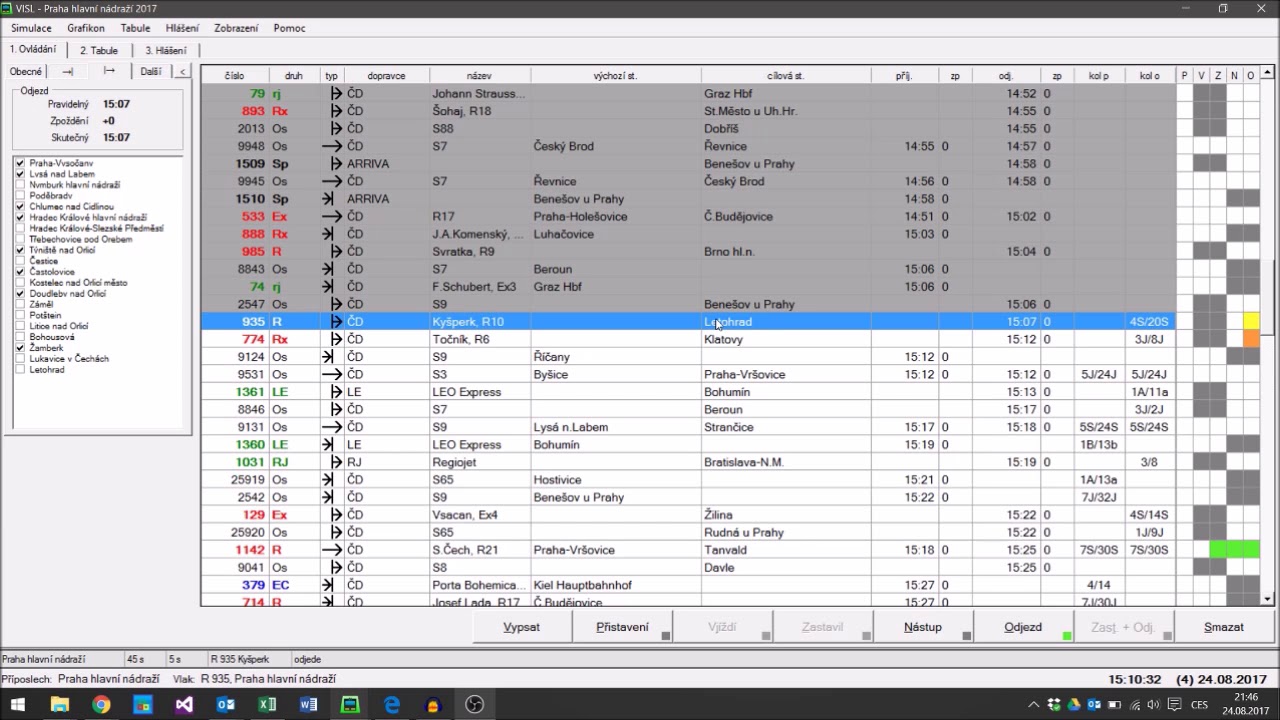
Task: Open the Simulace menu
Action: (x=32, y=28)
